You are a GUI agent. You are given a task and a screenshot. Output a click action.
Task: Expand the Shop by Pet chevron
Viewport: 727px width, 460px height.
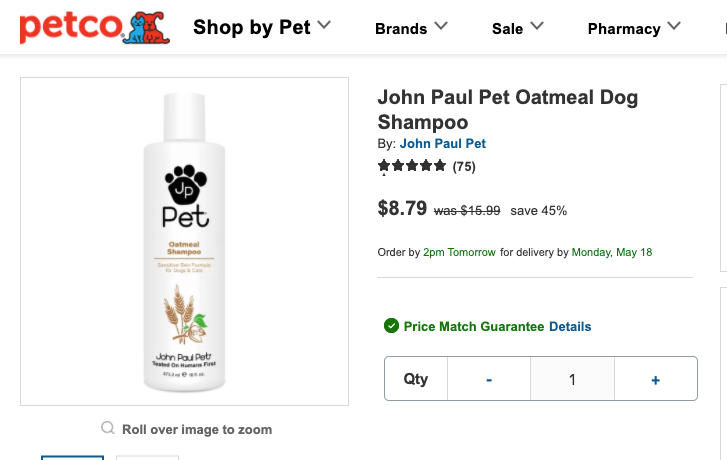(x=325, y=26)
